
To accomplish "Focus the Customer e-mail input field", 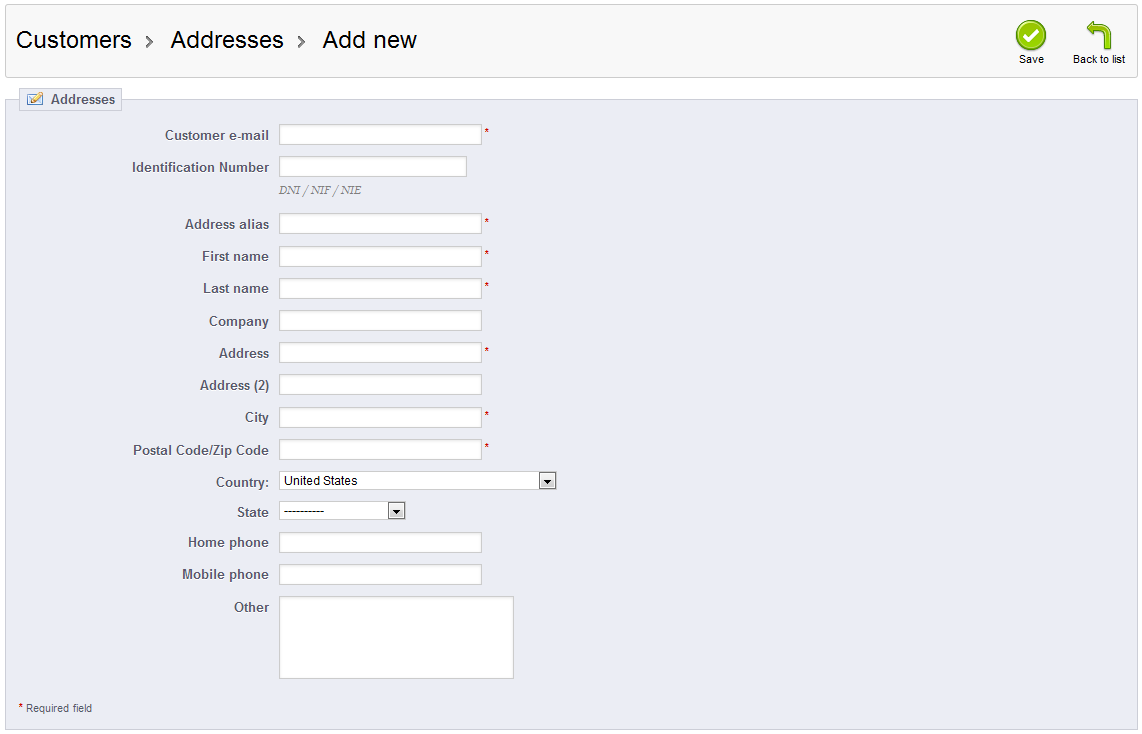I will tap(380, 135).
